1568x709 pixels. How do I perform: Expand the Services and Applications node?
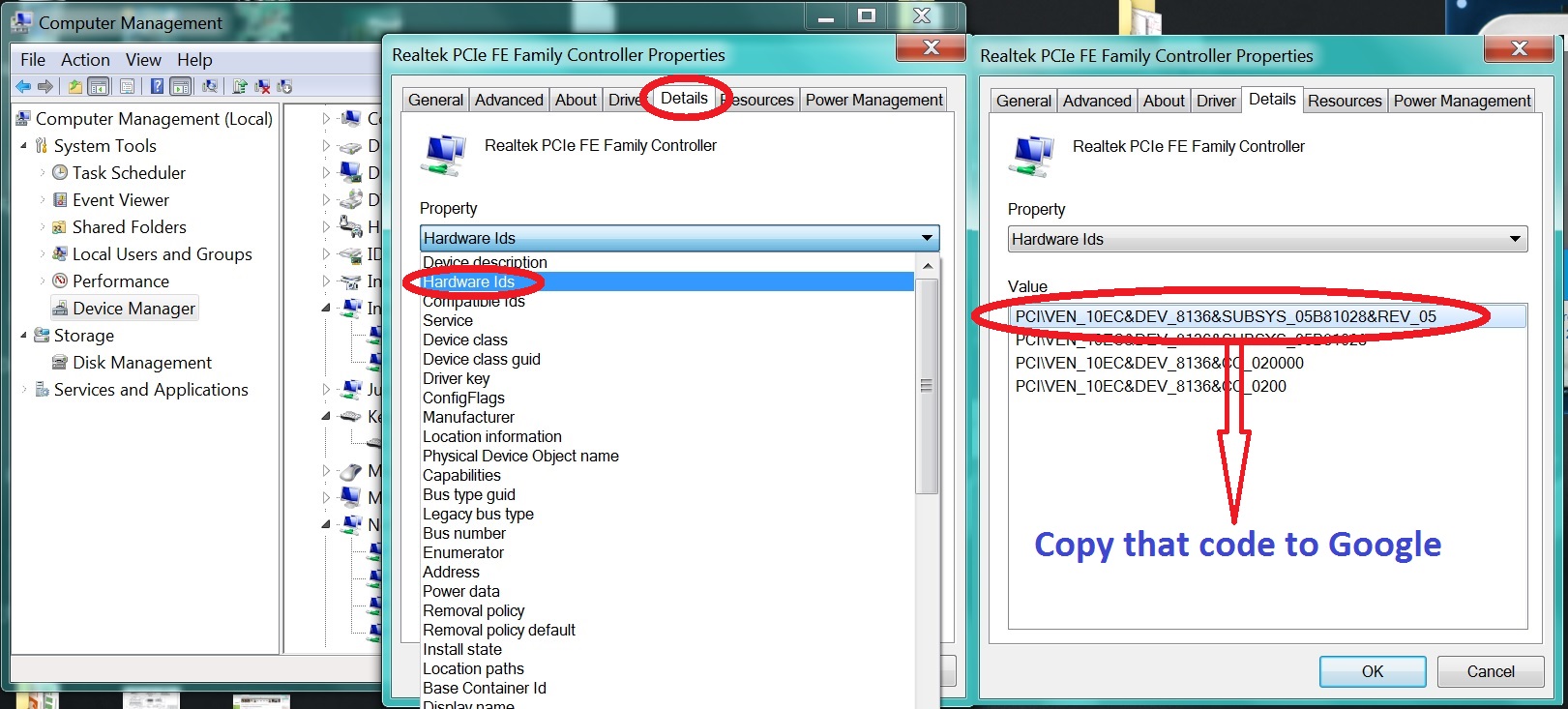pyautogui.click(x=24, y=390)
